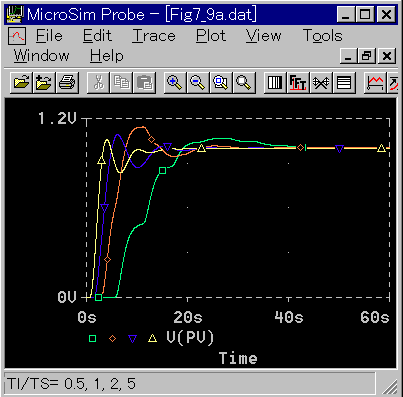
Task: Click the Log Y Axis icon
Action: tap(344, 82)
